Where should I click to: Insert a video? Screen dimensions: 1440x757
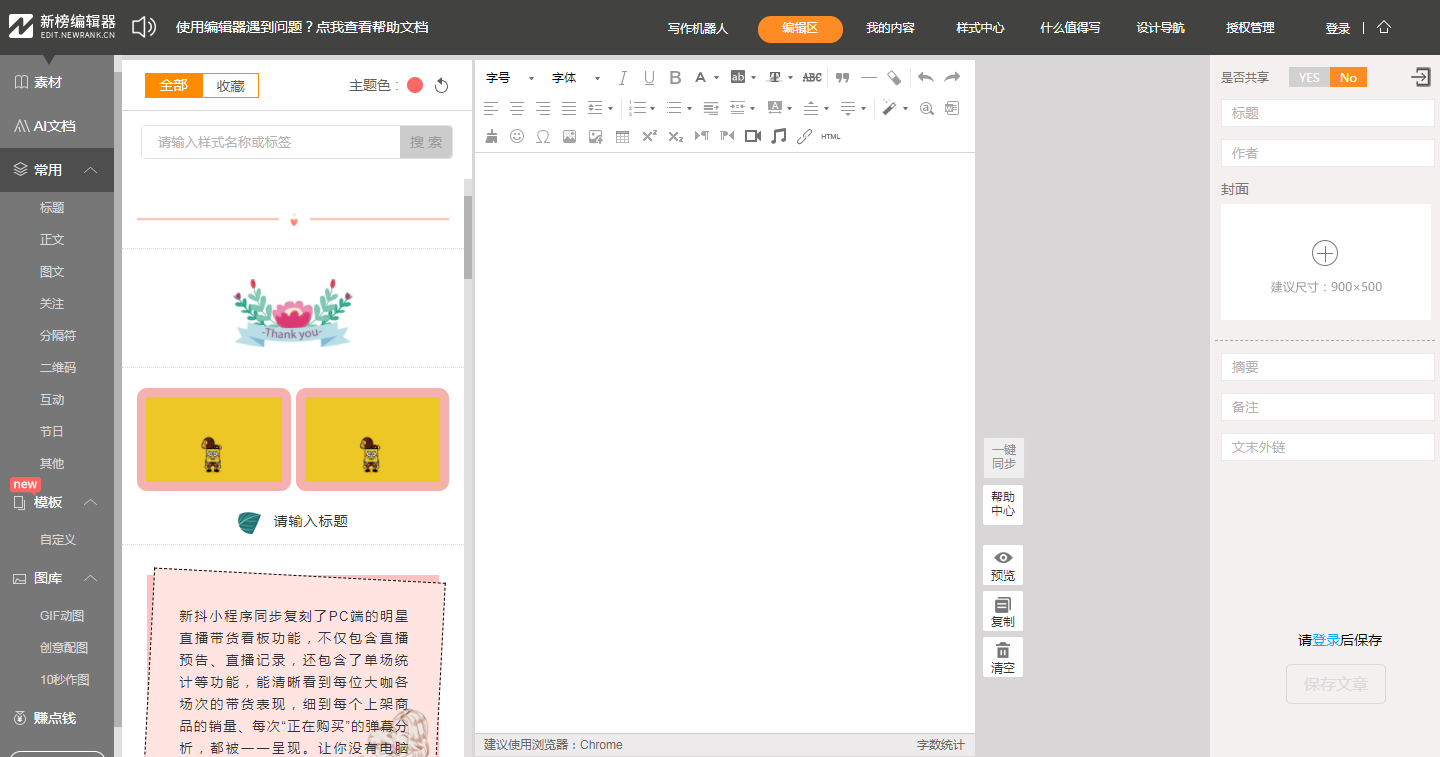click(x=753, y=136)
